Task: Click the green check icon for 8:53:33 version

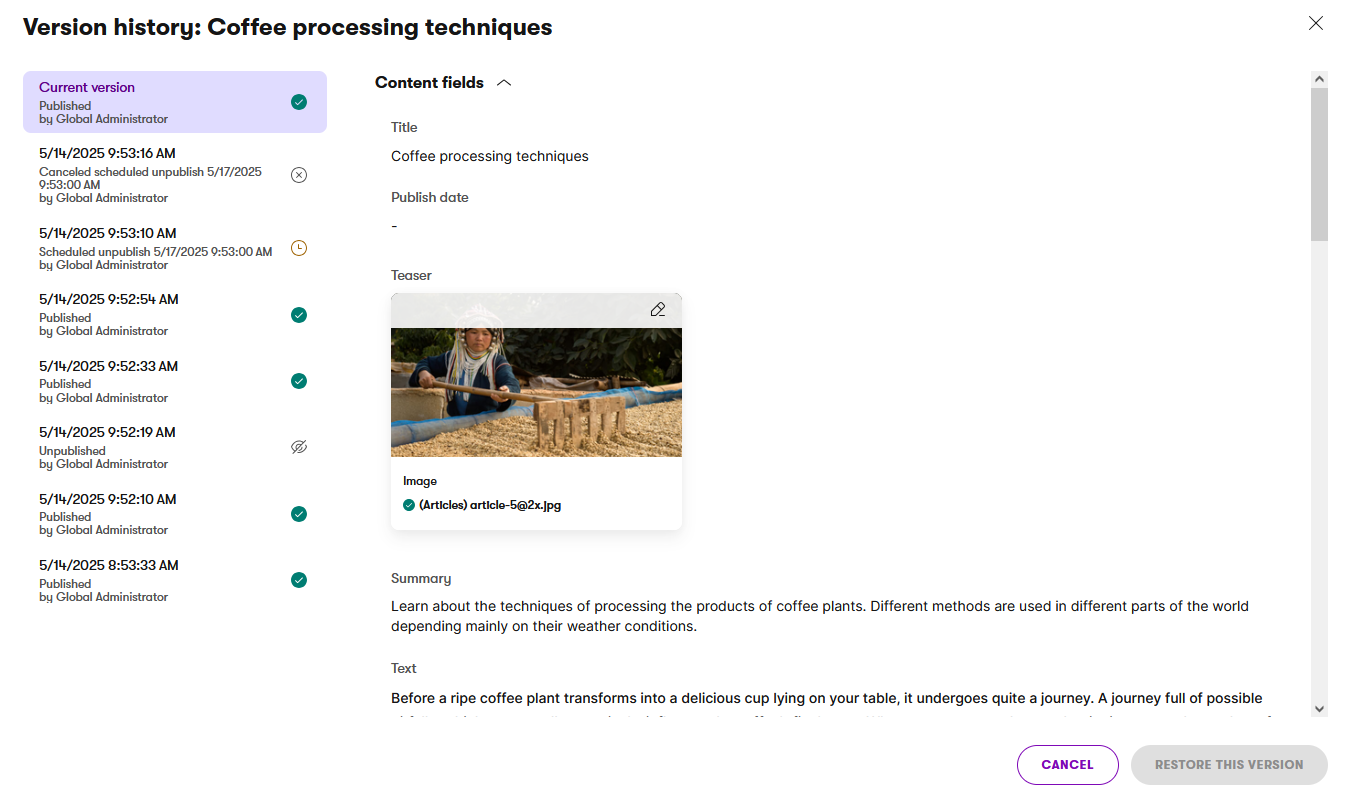Action: (298, 580)
